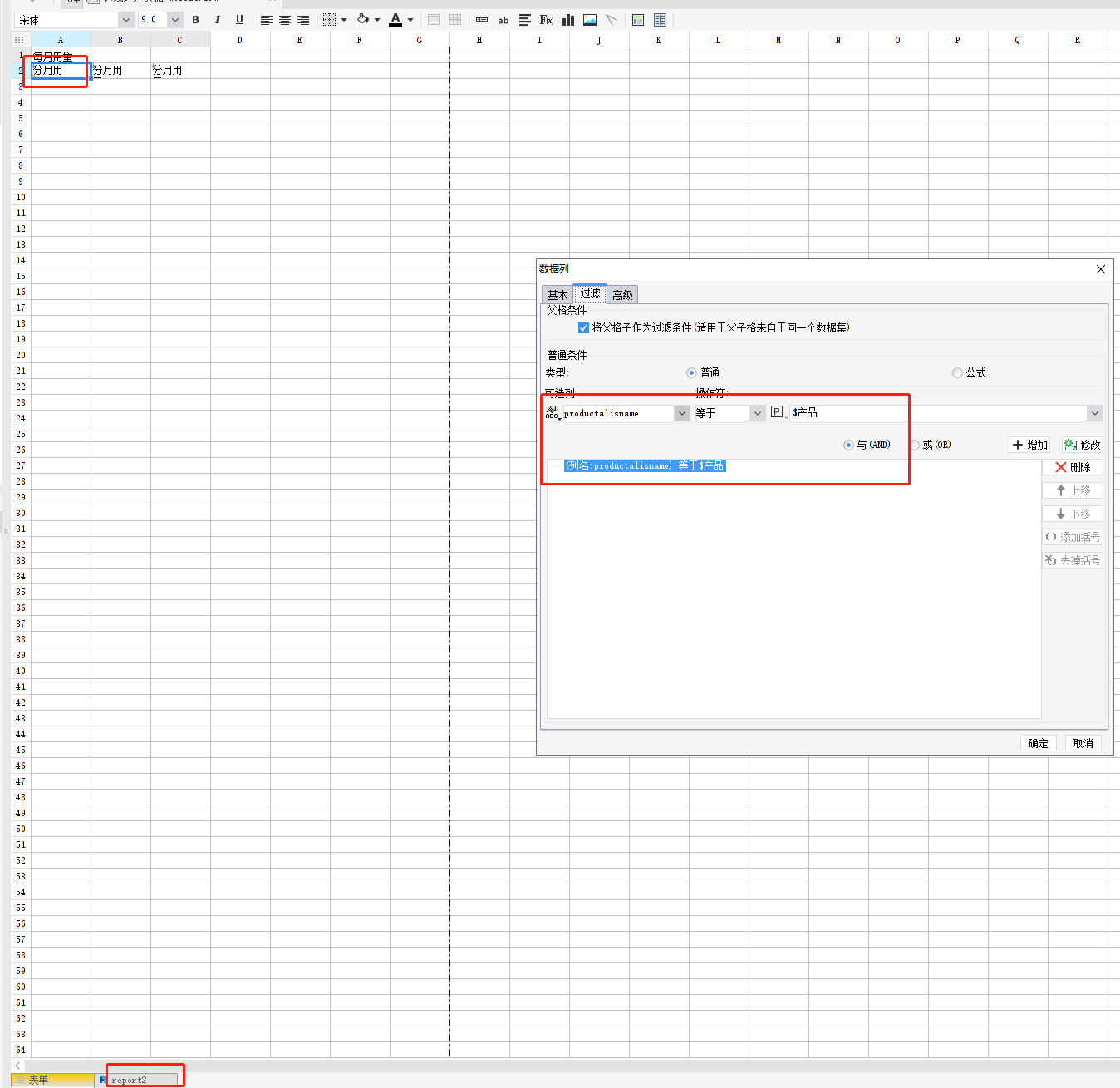The height and width of the screenshot is (1088, 1120).
Task: Expand the $产品 value dropdown arrow
Action: [x=1095, y=413]
